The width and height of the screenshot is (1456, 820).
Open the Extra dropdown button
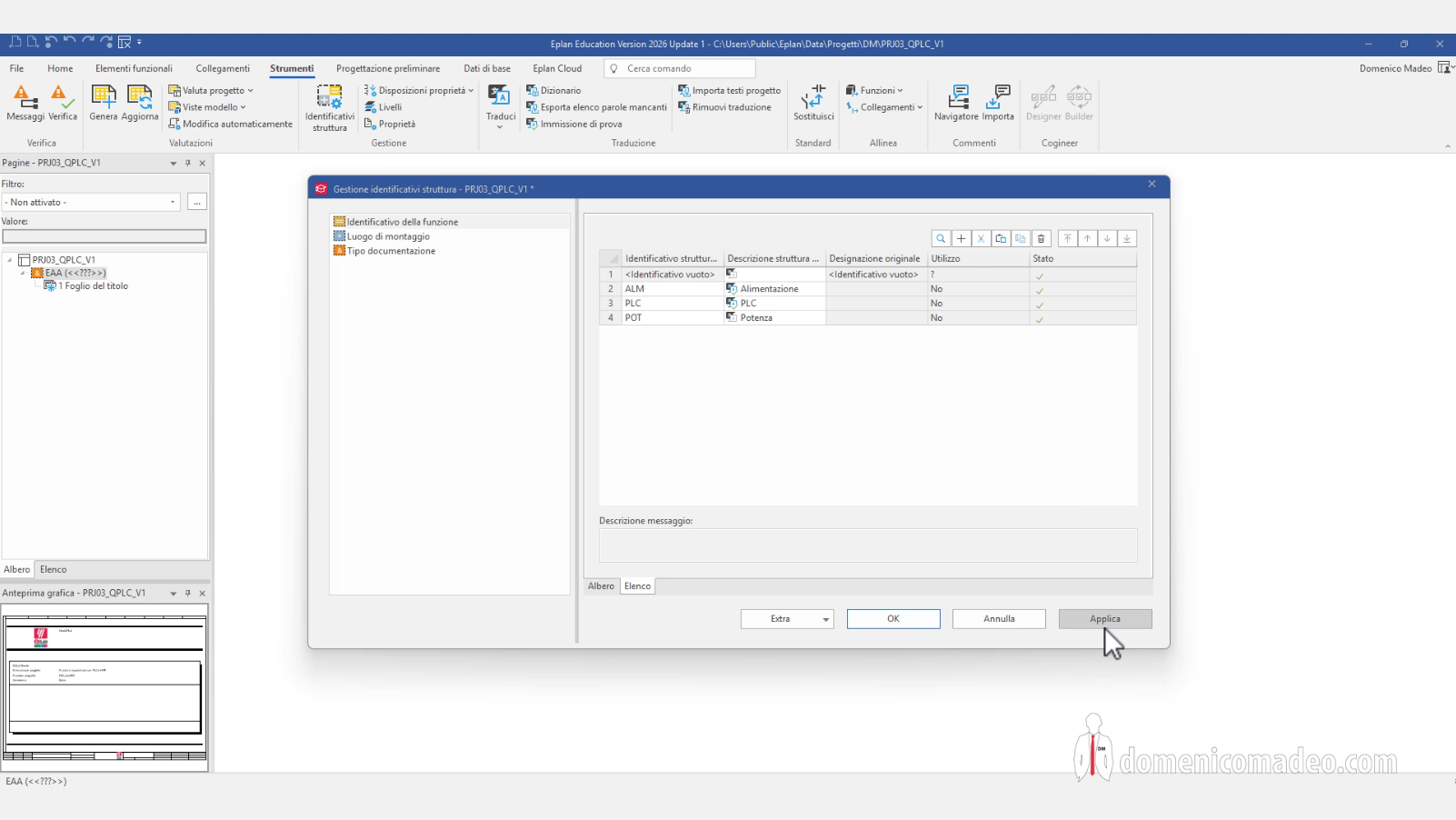click(x=787, y=619)
